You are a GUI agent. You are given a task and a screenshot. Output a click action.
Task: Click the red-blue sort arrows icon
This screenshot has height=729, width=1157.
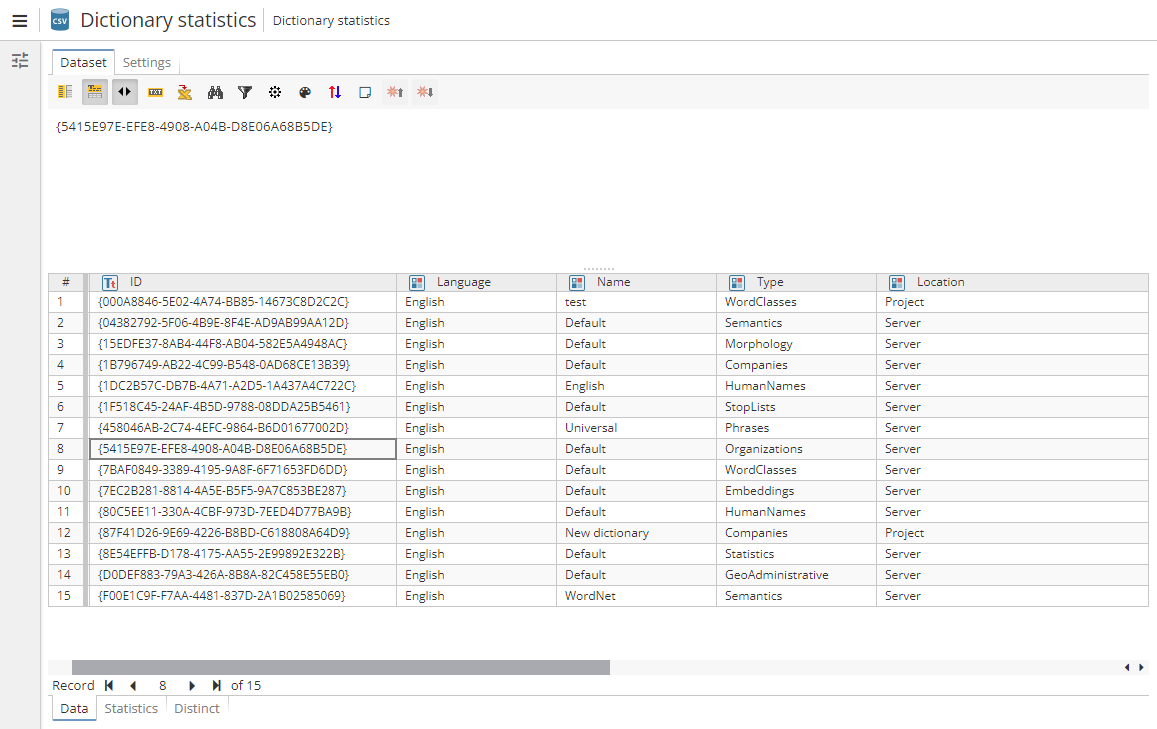point(335,92)
